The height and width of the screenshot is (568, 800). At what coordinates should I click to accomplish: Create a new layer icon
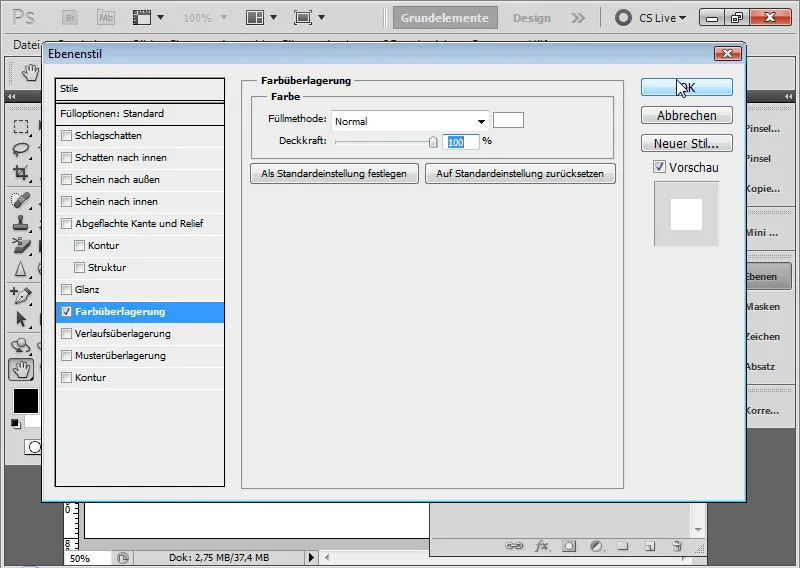click(x=649, y=546)
